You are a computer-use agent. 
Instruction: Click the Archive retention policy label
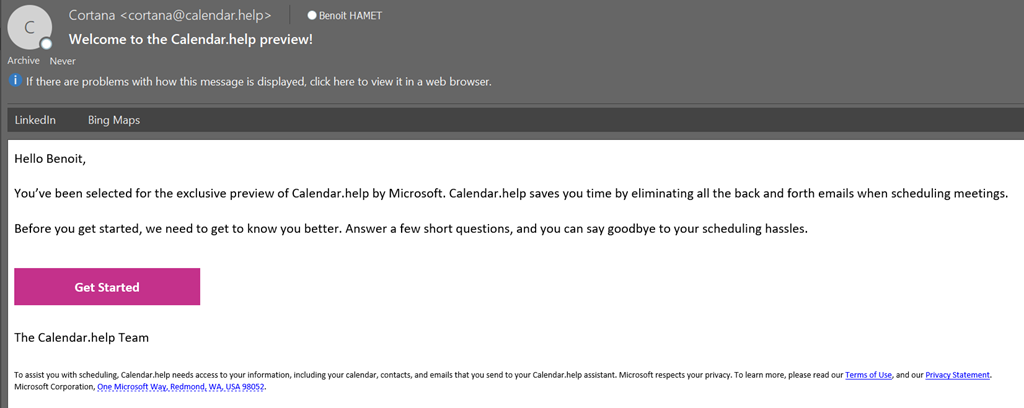point(23,61)
